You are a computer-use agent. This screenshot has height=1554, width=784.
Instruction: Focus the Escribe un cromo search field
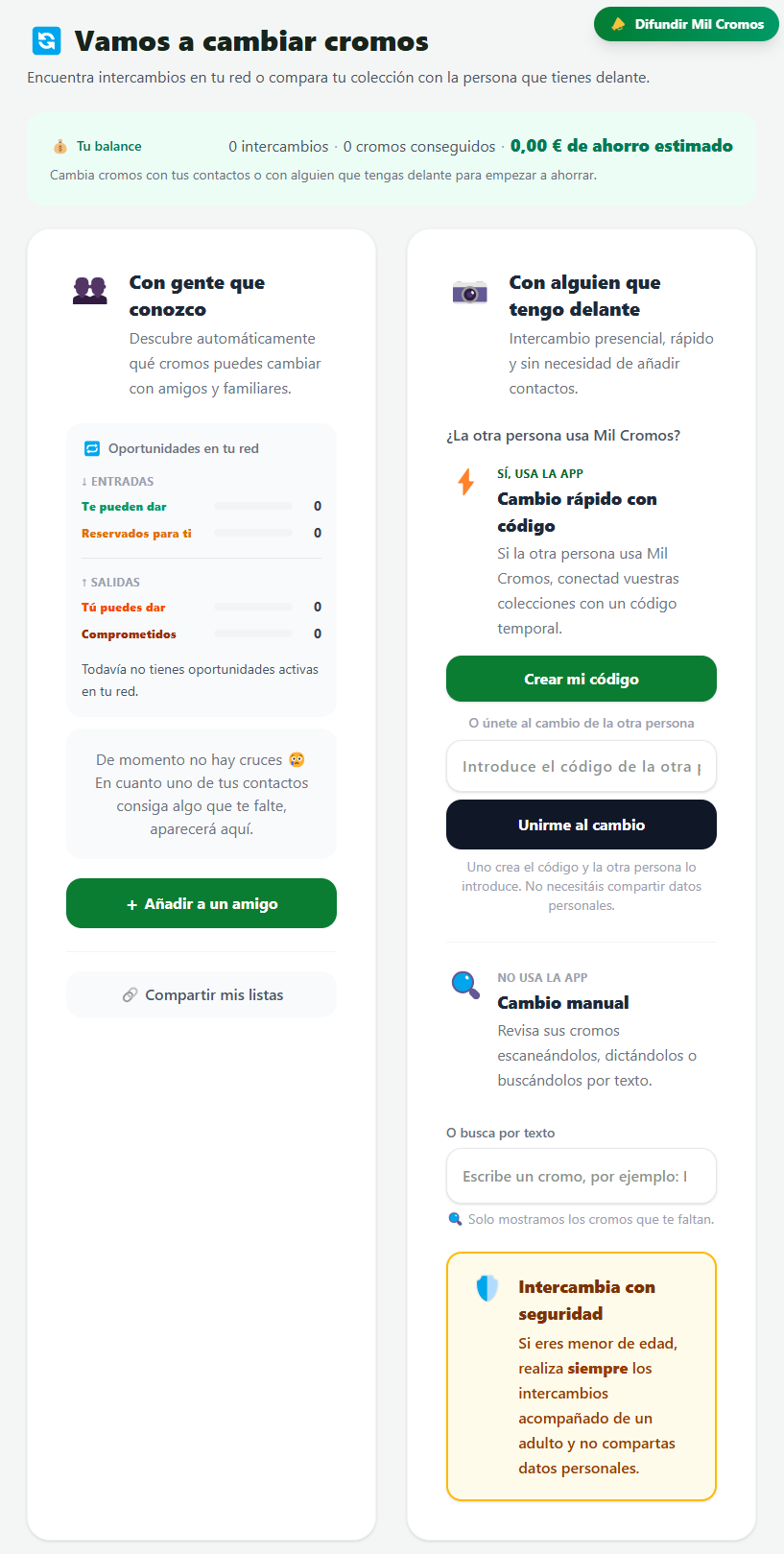(582, 1176)
